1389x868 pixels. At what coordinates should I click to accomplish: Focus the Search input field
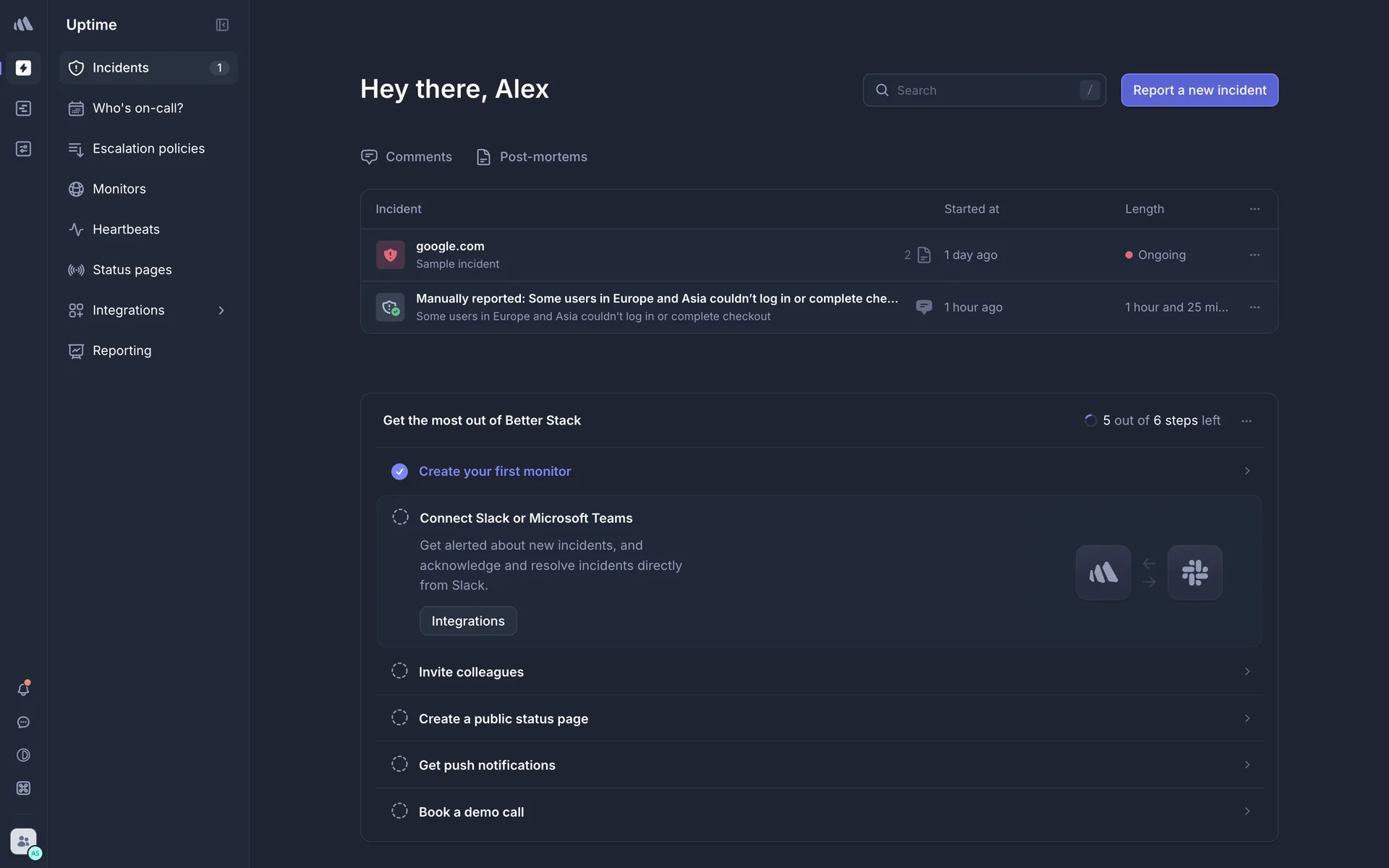pos(984,90)
